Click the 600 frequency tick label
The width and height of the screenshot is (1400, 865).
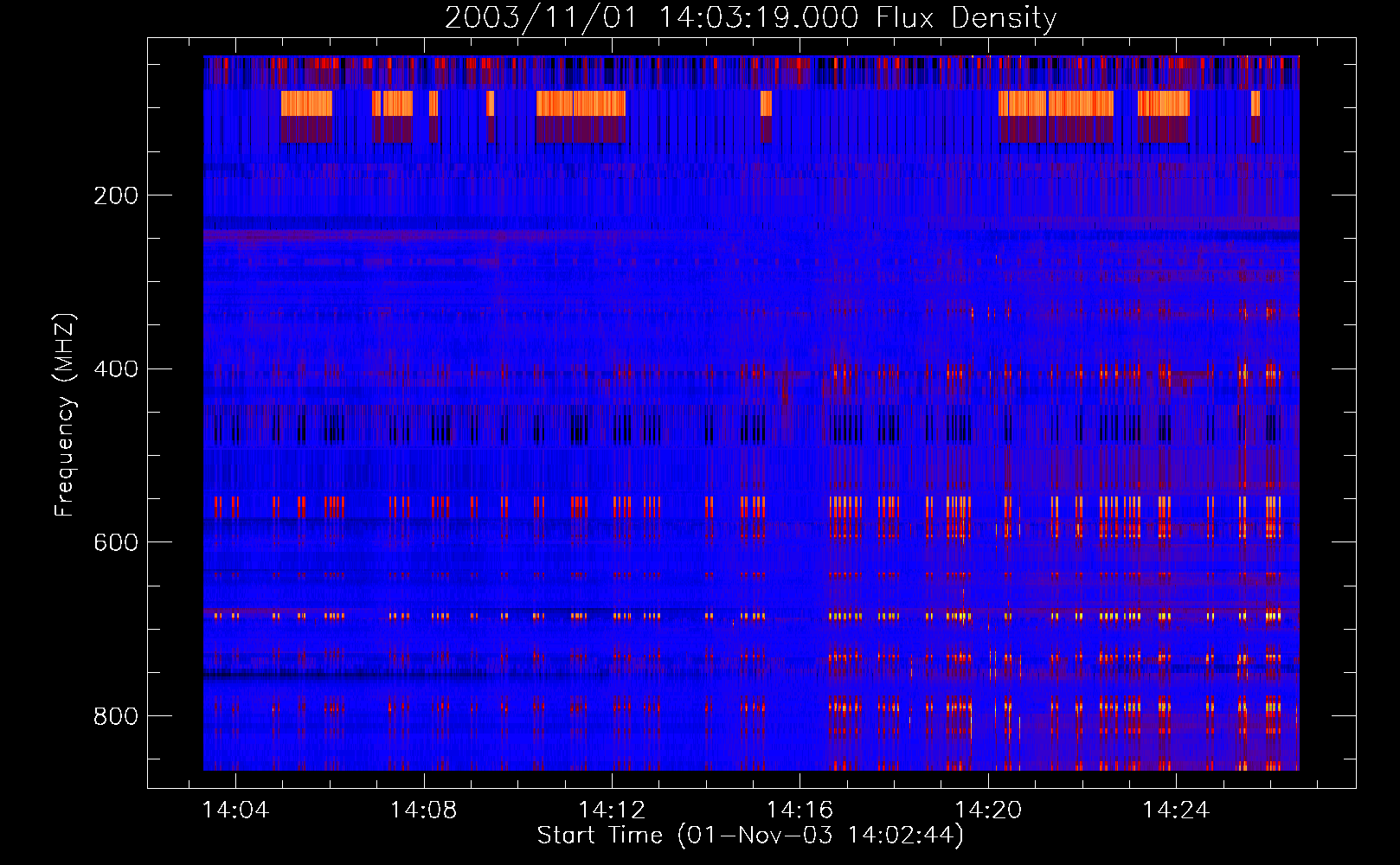tap(116, 542)
